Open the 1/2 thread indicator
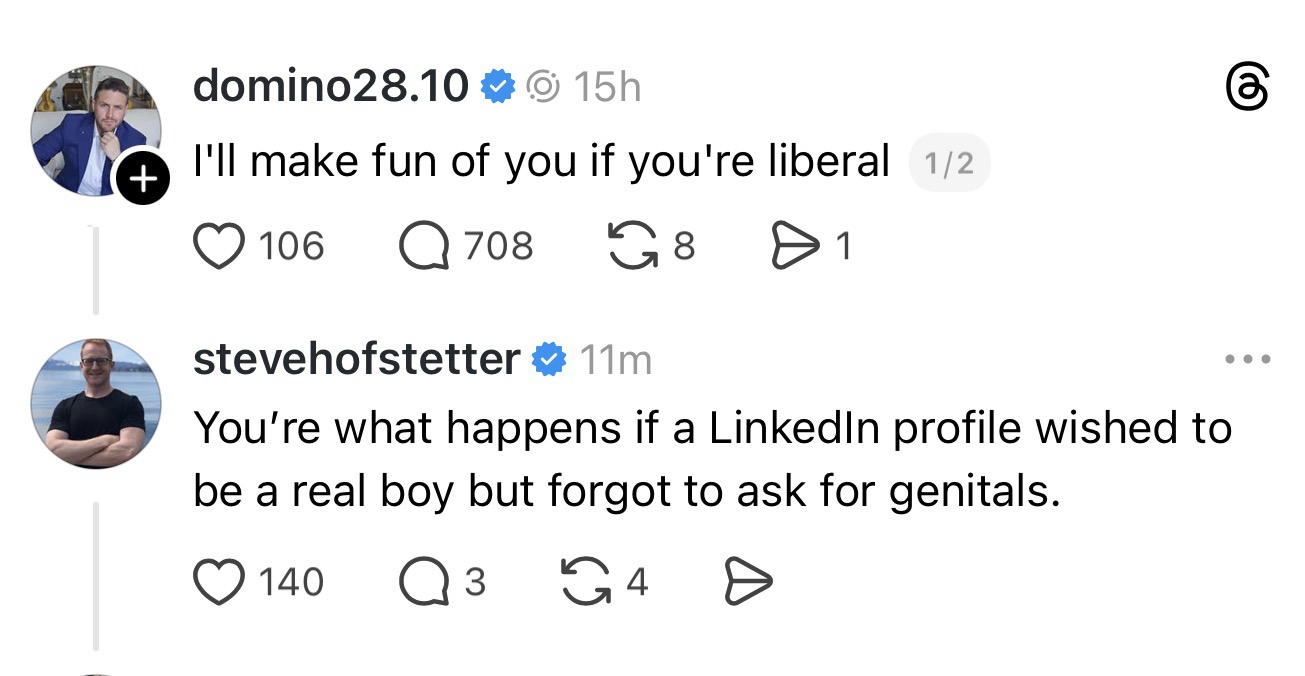Image resolution: width=1305 pixels, height=676 pixels. click(x=949, y=163)
